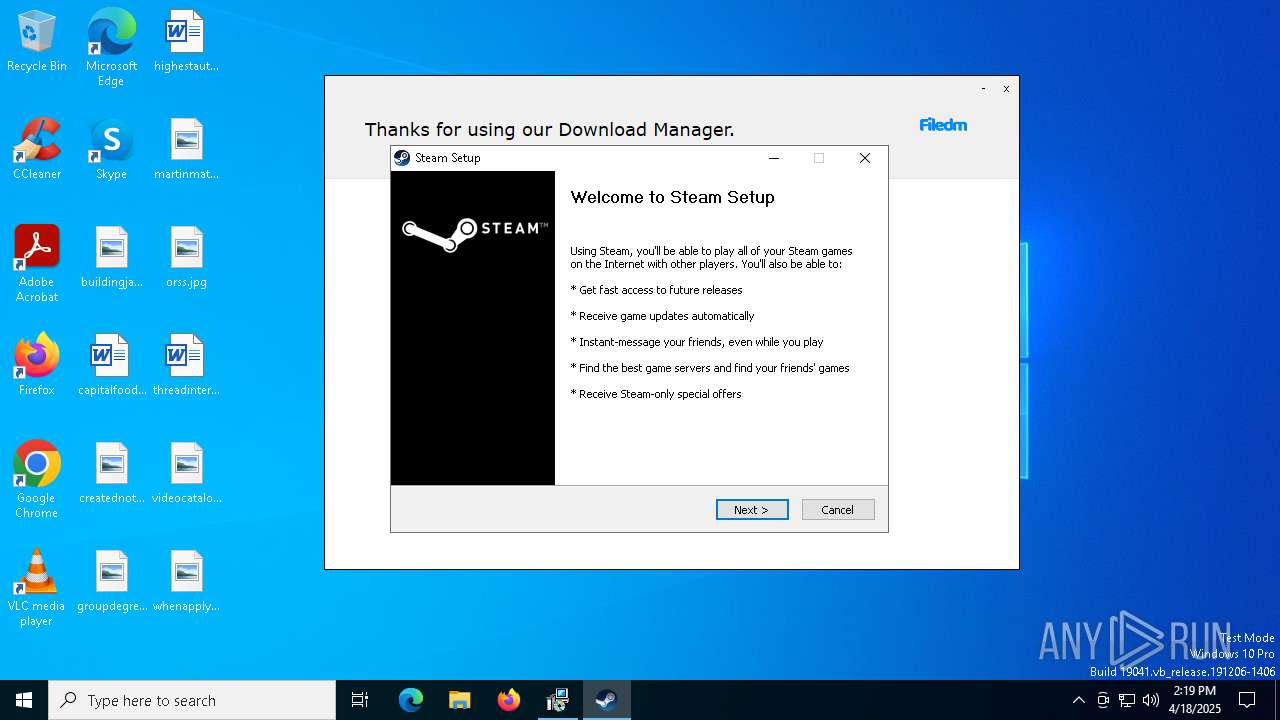The image size is (1280, 720).
Task: Select the CCleaner desktop shortcut
Action: click(x=37, y=150)
